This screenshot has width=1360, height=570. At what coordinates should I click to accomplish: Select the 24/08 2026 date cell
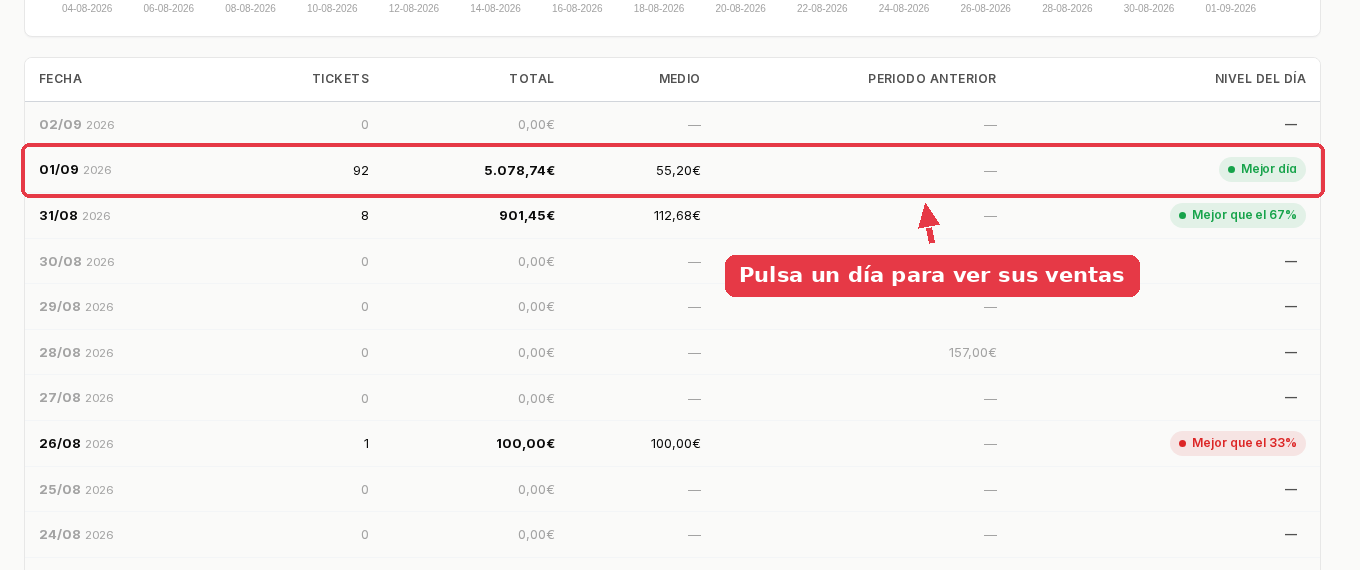76,535
